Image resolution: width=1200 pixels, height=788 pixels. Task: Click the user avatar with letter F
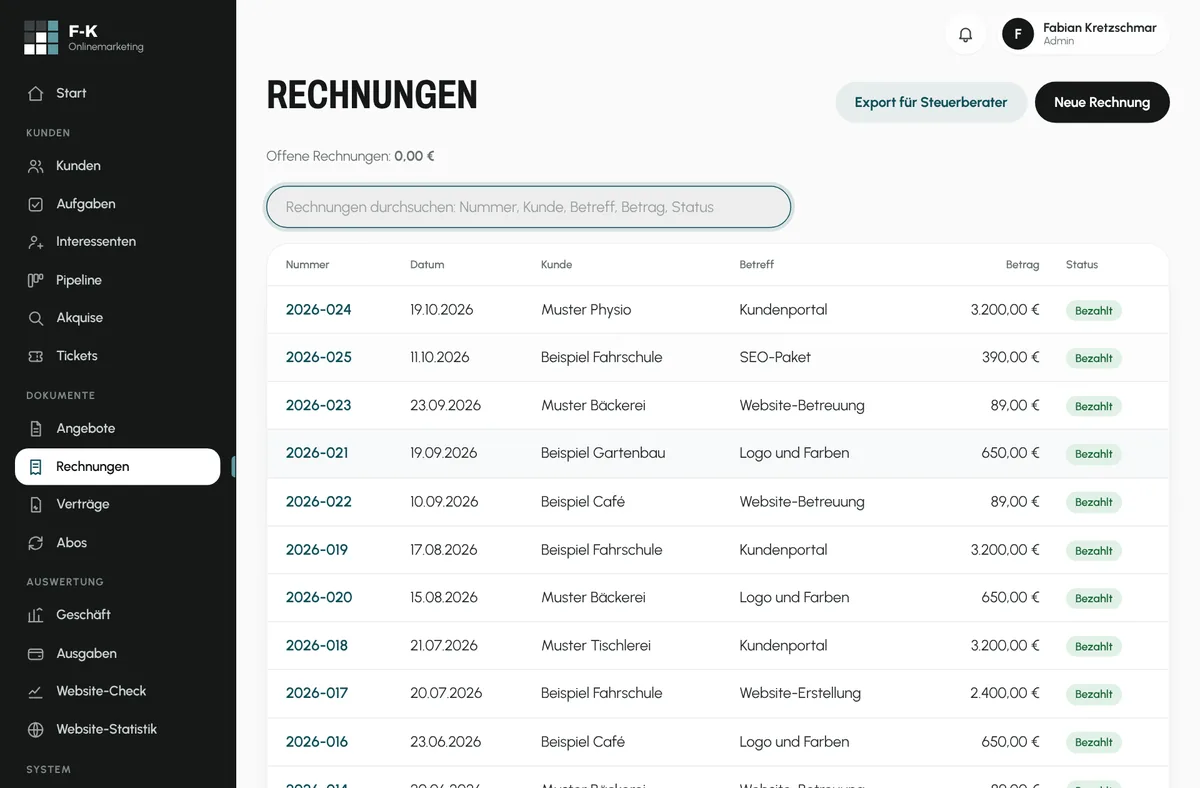[1018, 34]
